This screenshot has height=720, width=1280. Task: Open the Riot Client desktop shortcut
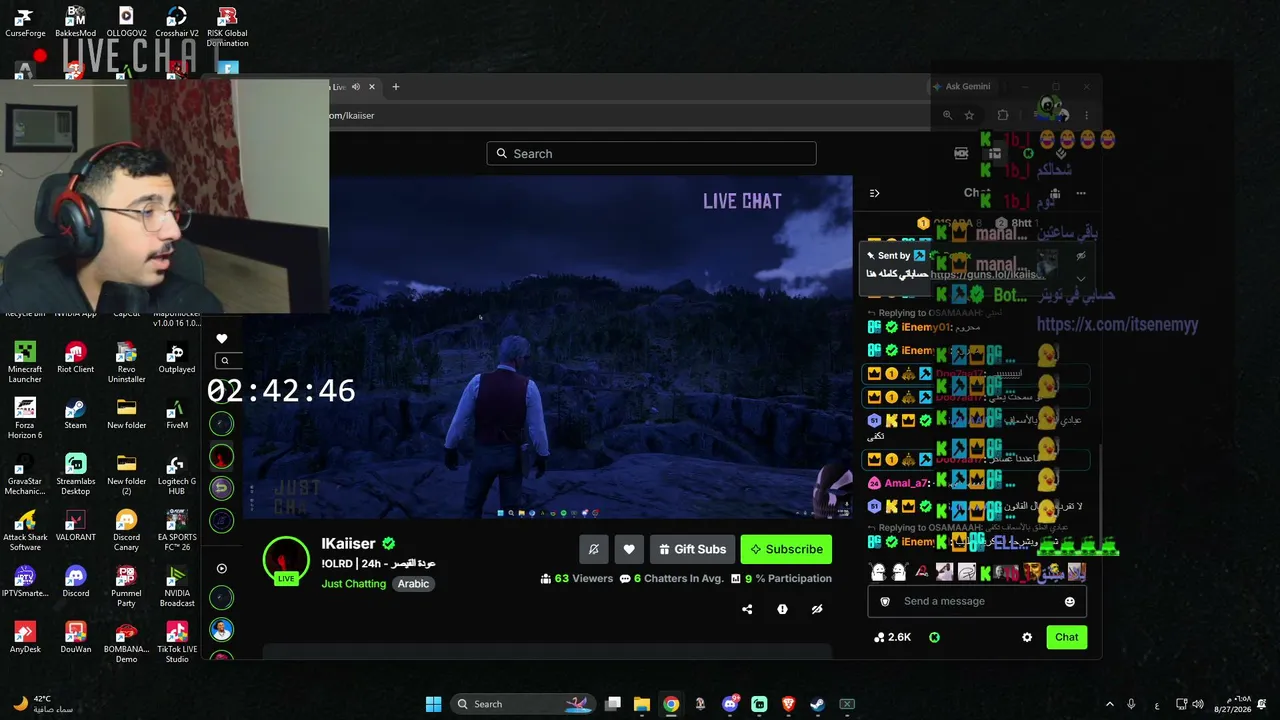(x=75, y=357)
